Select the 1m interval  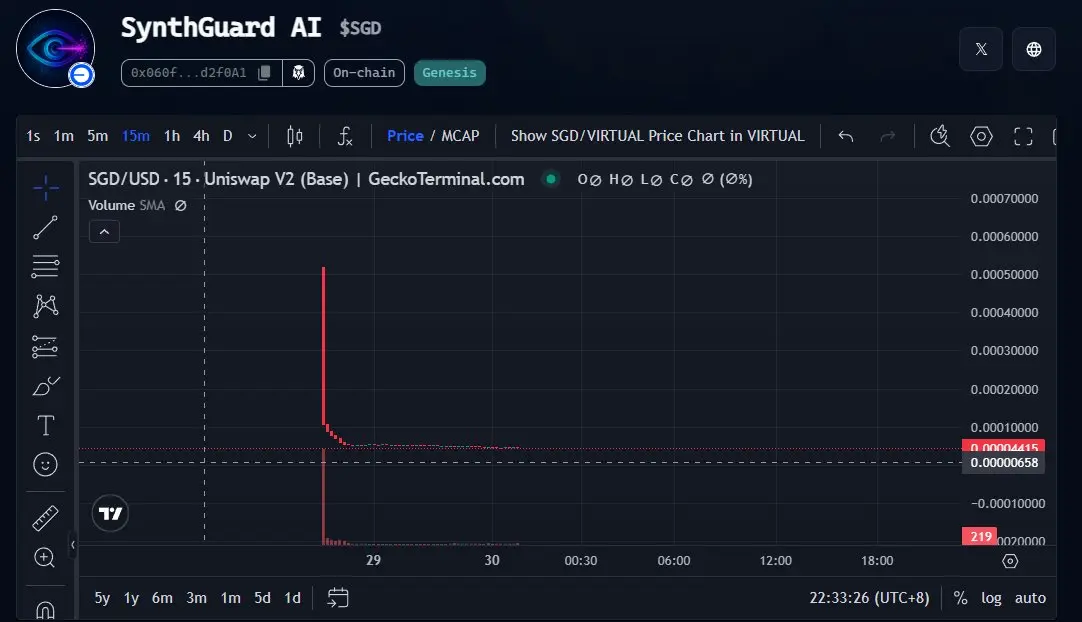click(63, 136)
